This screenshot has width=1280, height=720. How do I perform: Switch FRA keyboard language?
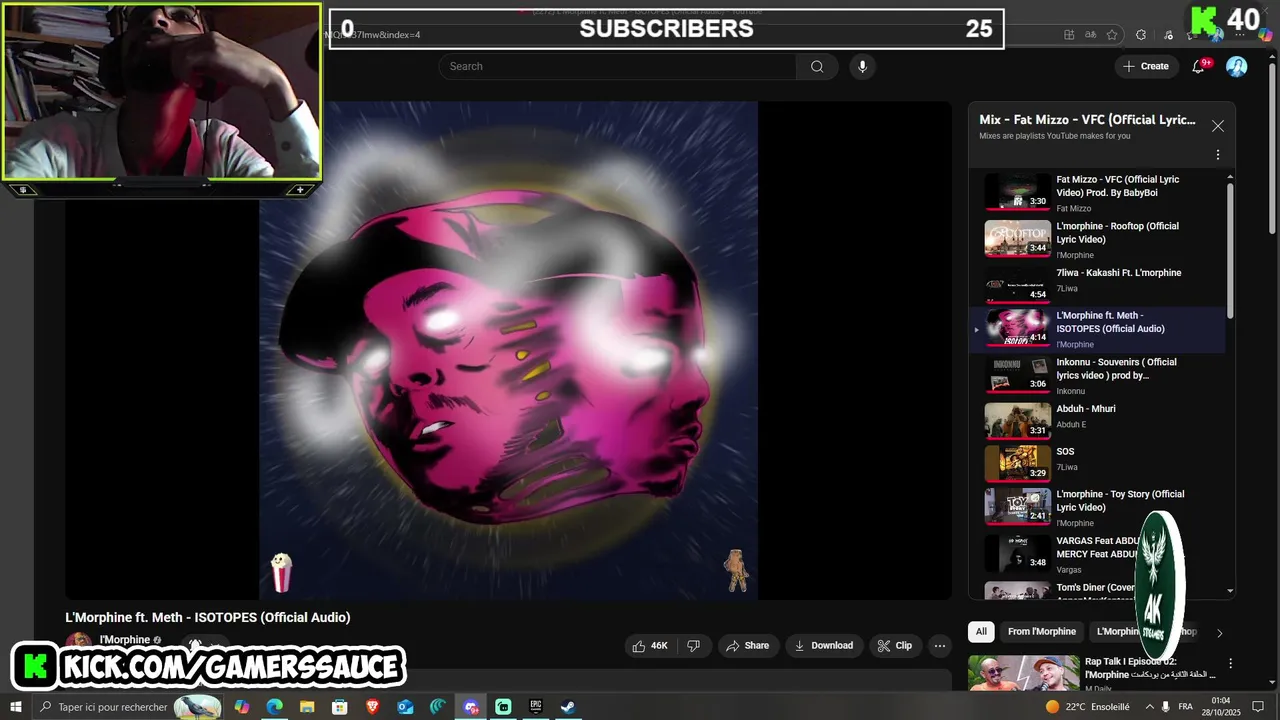(1186, 707)
